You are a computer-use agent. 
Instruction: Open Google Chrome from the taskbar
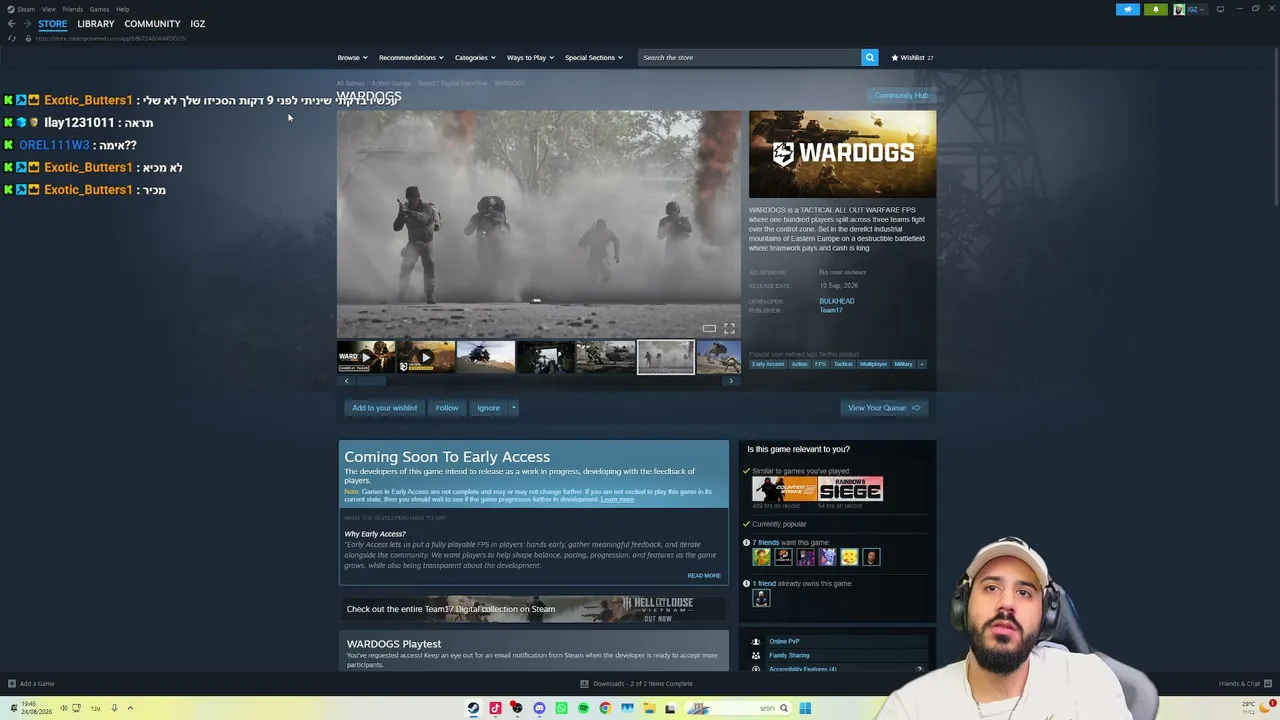click(605, 708)
